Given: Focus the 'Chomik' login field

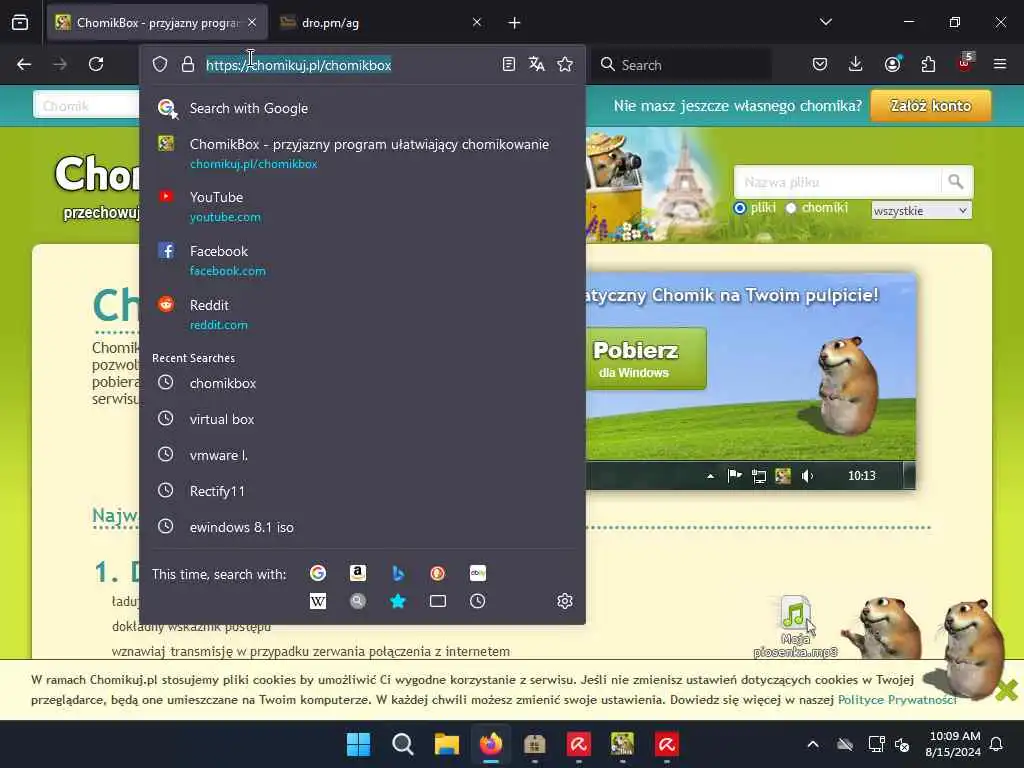Looking at the screenshot, I should tap(86, 106).
